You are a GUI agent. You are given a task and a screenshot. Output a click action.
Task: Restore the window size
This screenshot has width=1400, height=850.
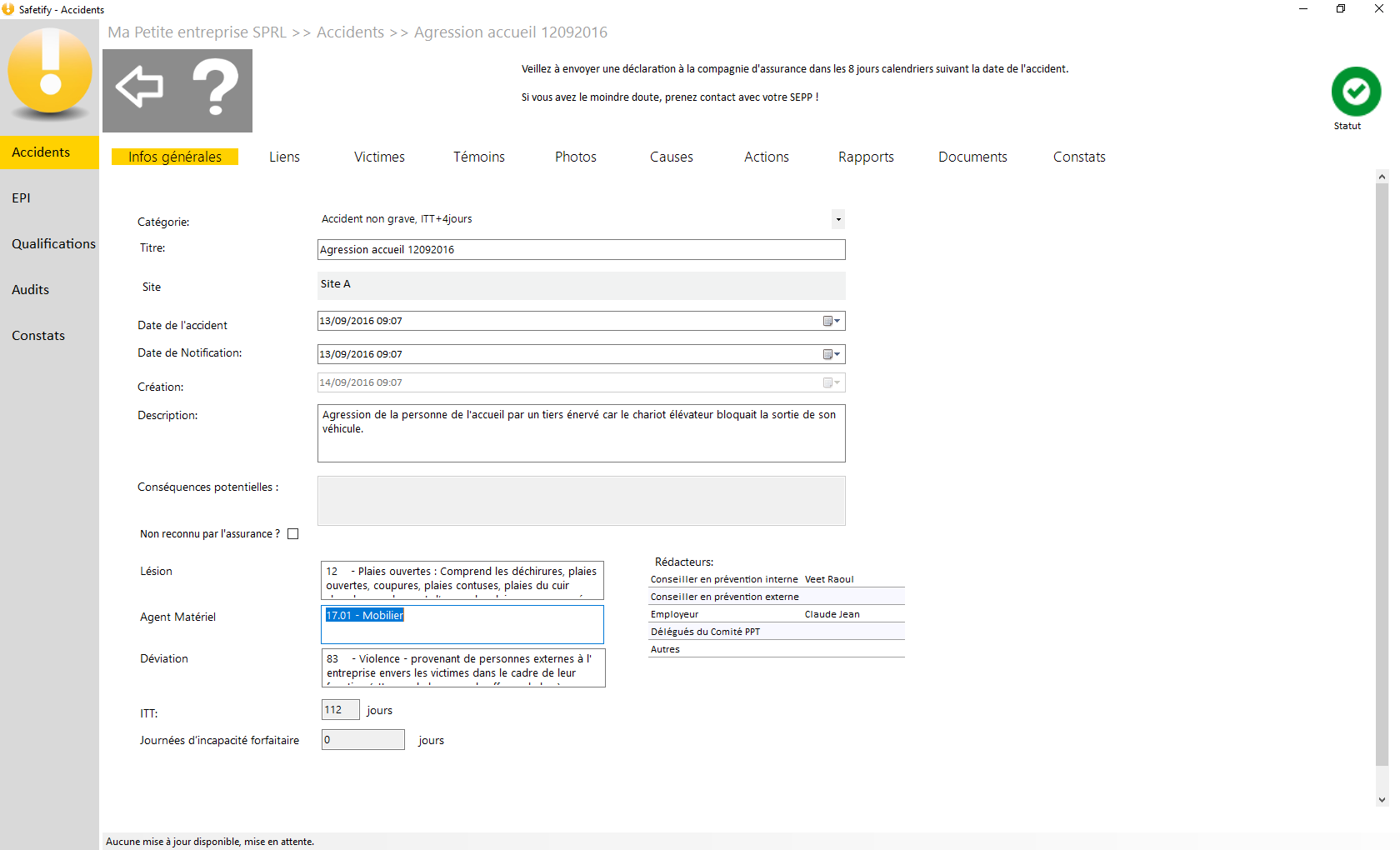coord(1341,9)
